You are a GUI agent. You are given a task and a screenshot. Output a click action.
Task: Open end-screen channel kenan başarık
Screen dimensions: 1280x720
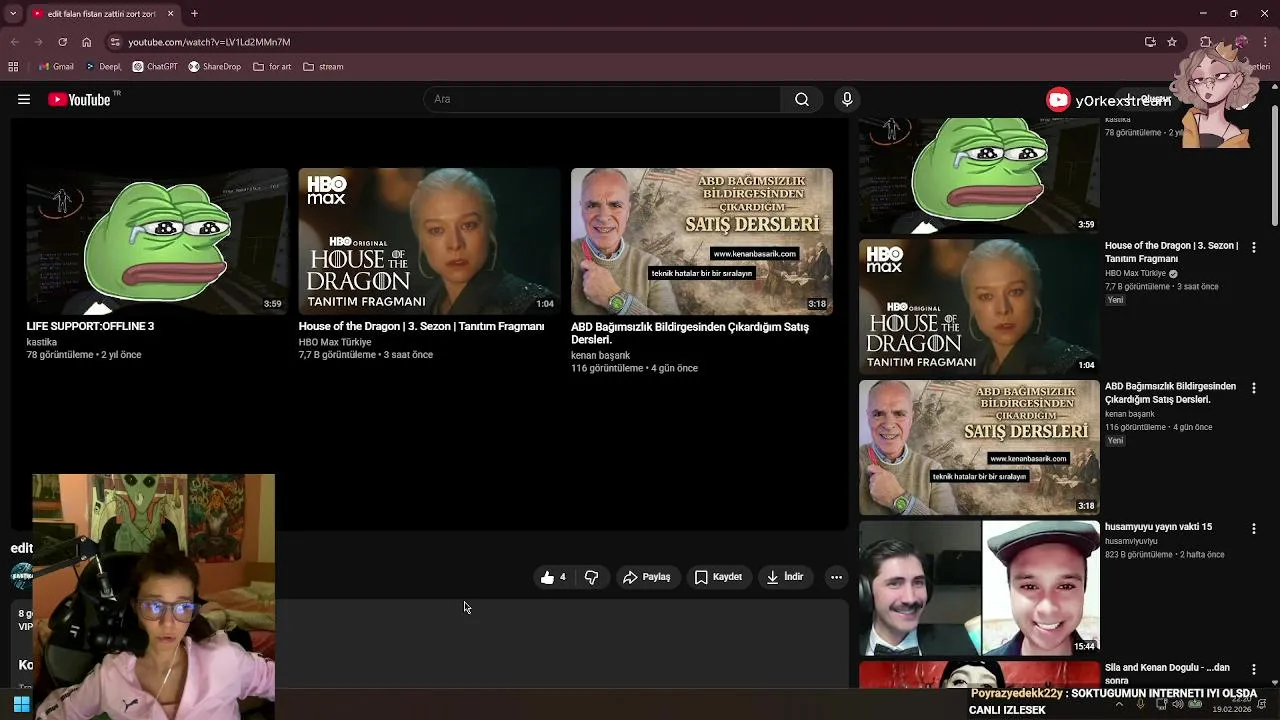[600, 355]
